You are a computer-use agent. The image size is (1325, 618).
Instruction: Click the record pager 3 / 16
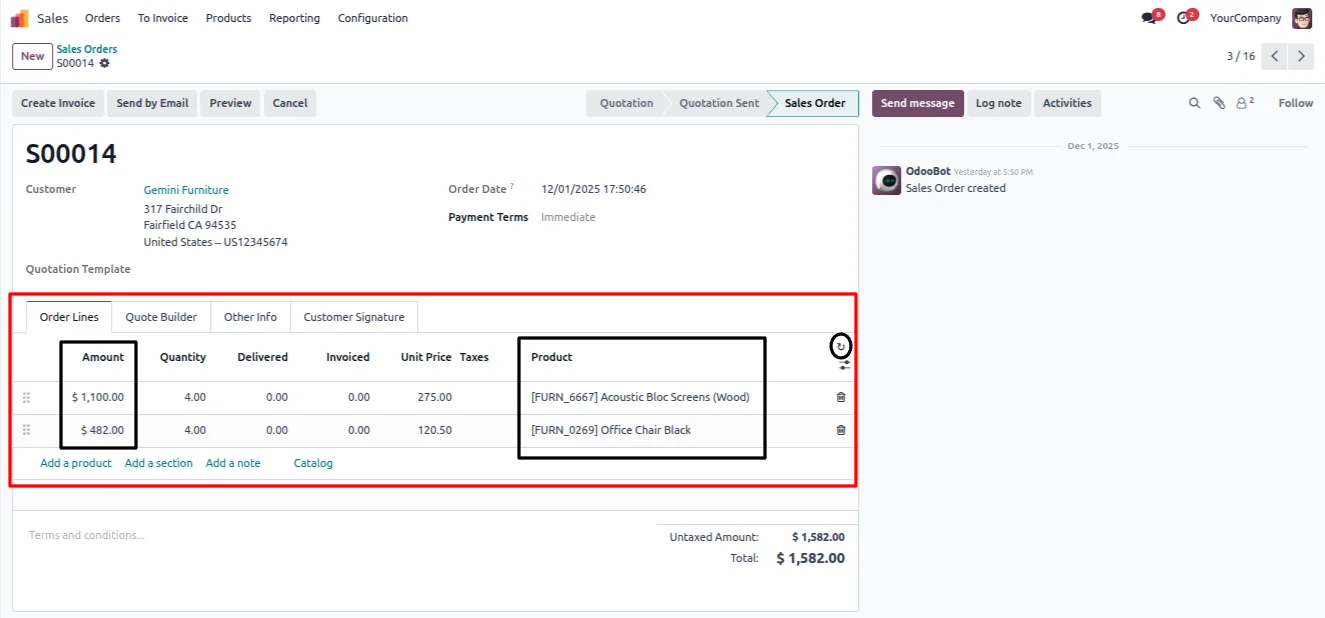click(x=1241, y=56)
